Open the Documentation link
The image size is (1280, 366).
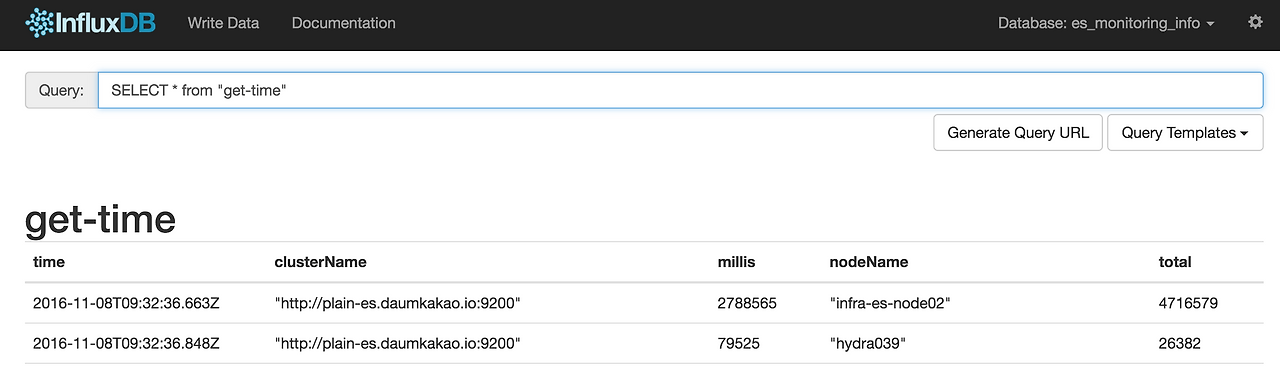(x=343, y=23)
